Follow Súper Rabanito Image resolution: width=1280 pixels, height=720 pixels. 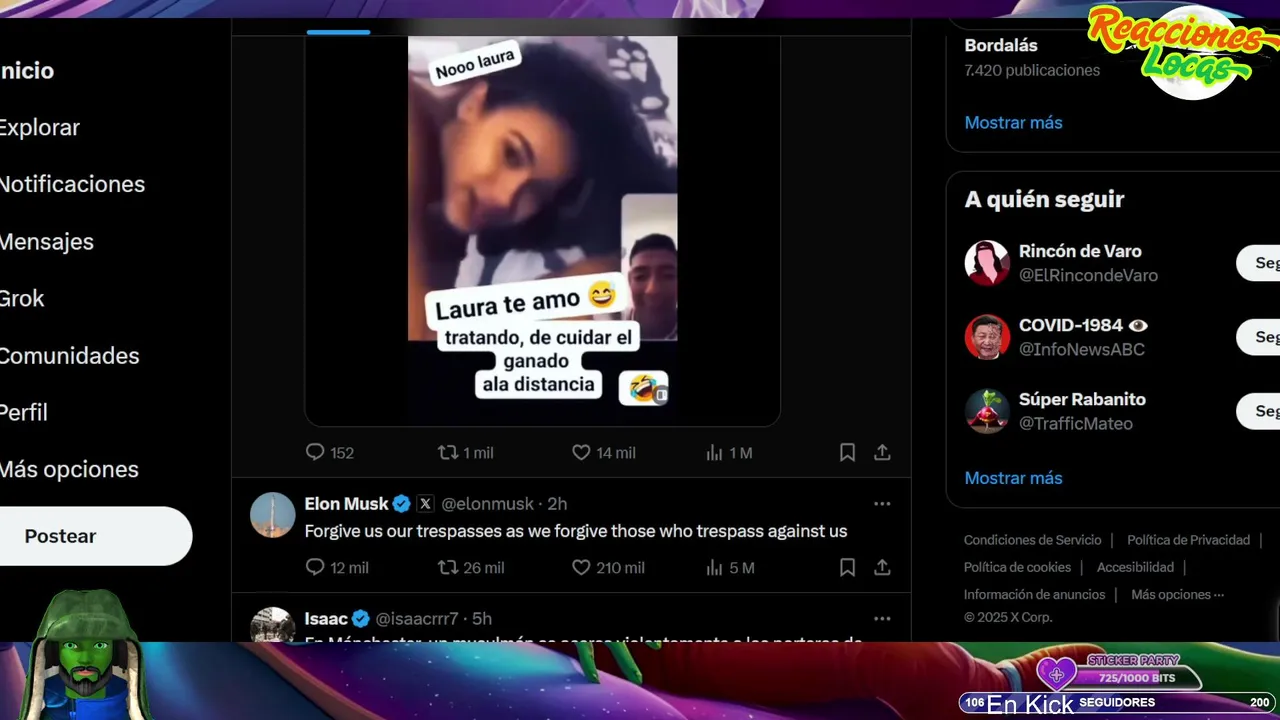(x=1258, y=411)
